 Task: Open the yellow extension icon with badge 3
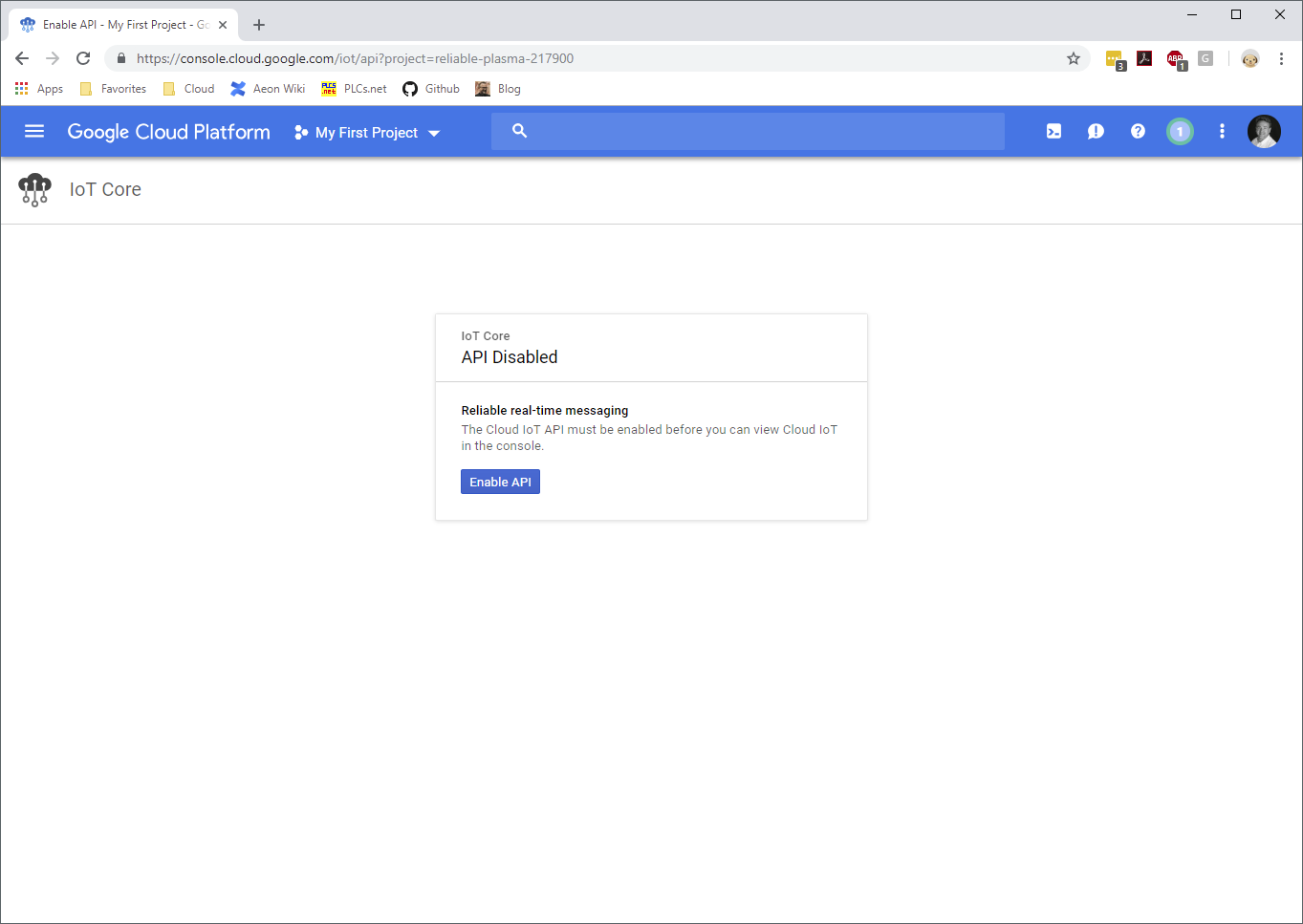point(1115,59)
